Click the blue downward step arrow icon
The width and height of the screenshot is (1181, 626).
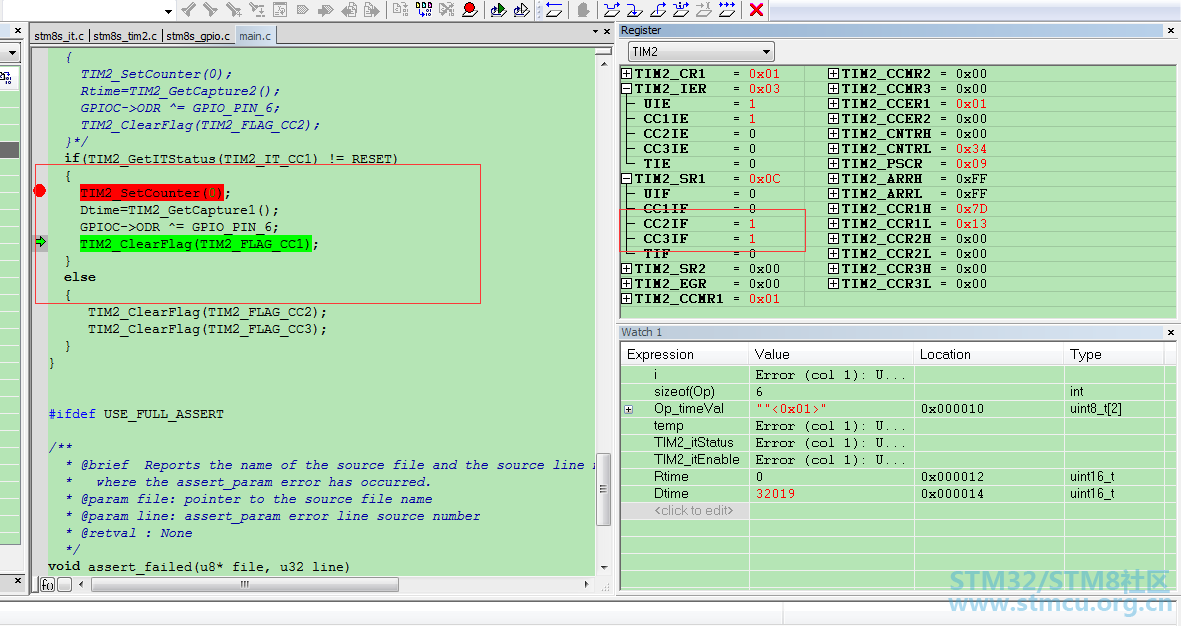tap(635, 9)
